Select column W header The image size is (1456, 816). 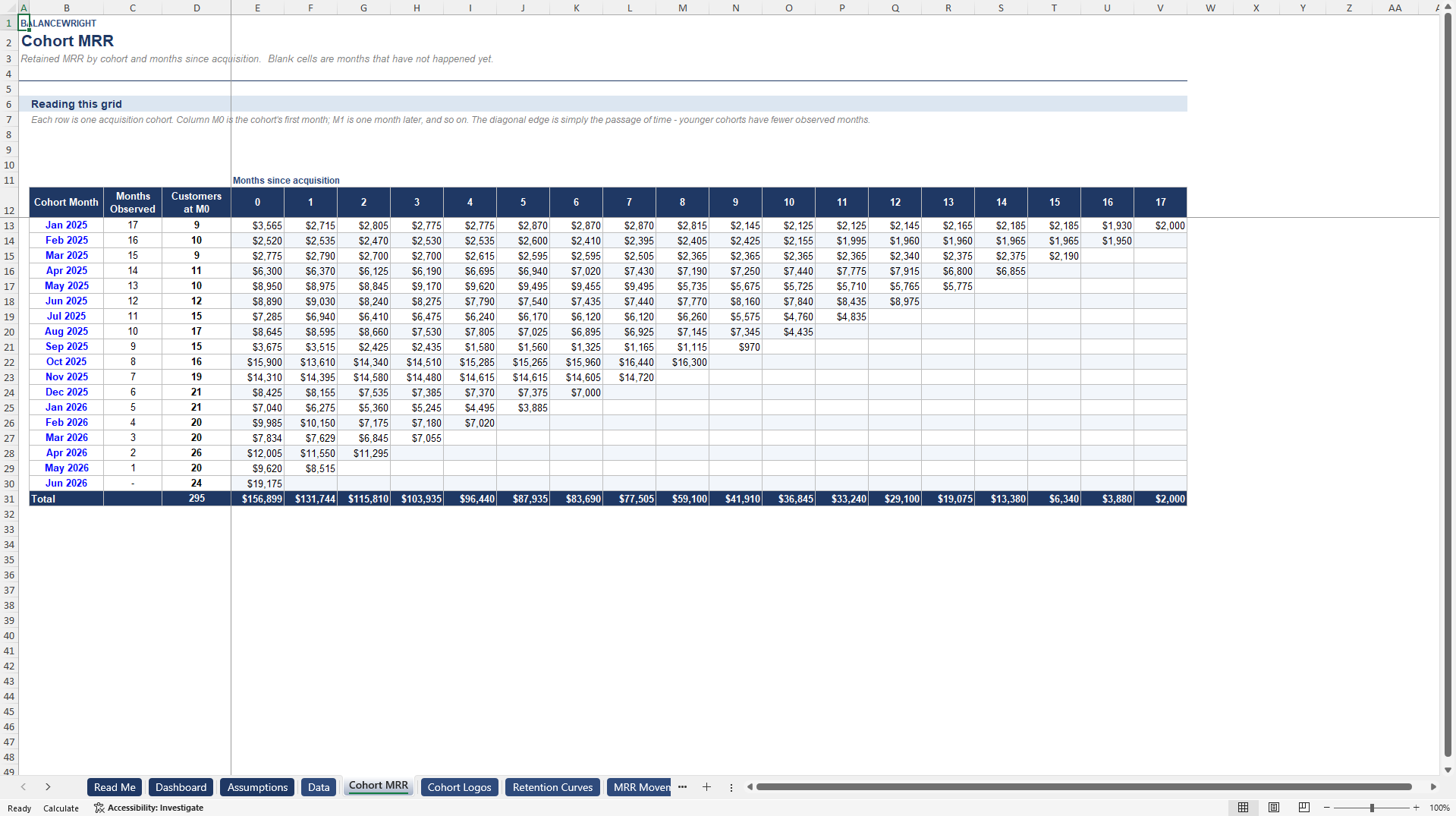1210,8
